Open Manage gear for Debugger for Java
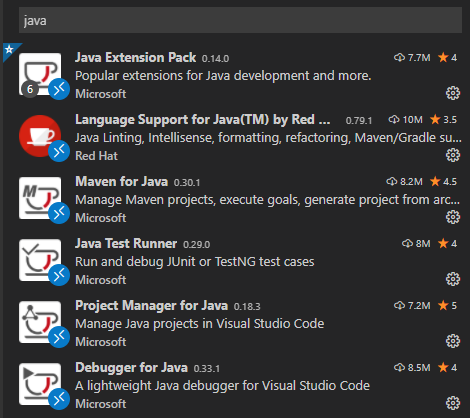470x418 pixels. click(x=453, y=403)
